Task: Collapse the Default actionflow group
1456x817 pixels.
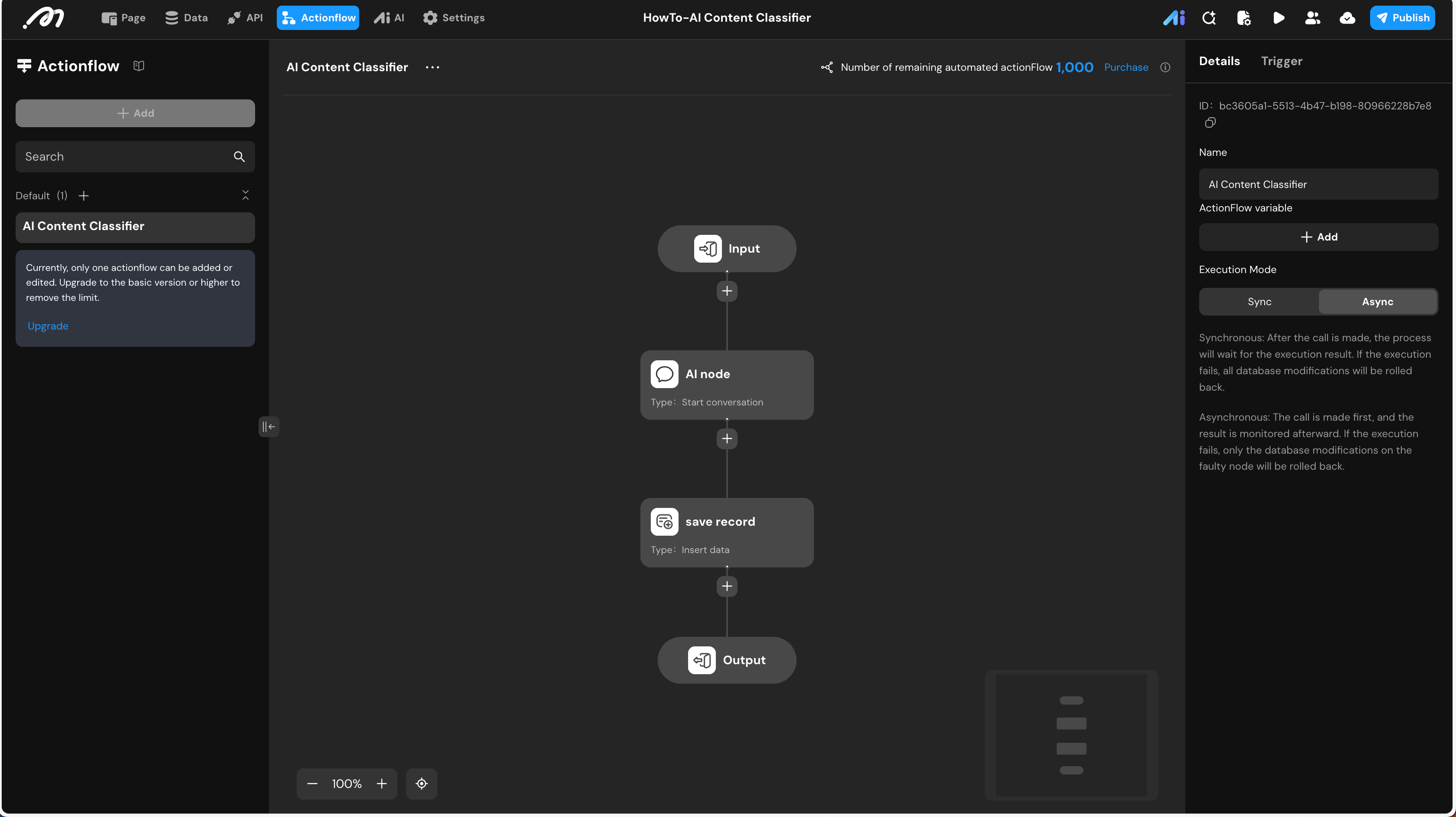Action: 245,195
